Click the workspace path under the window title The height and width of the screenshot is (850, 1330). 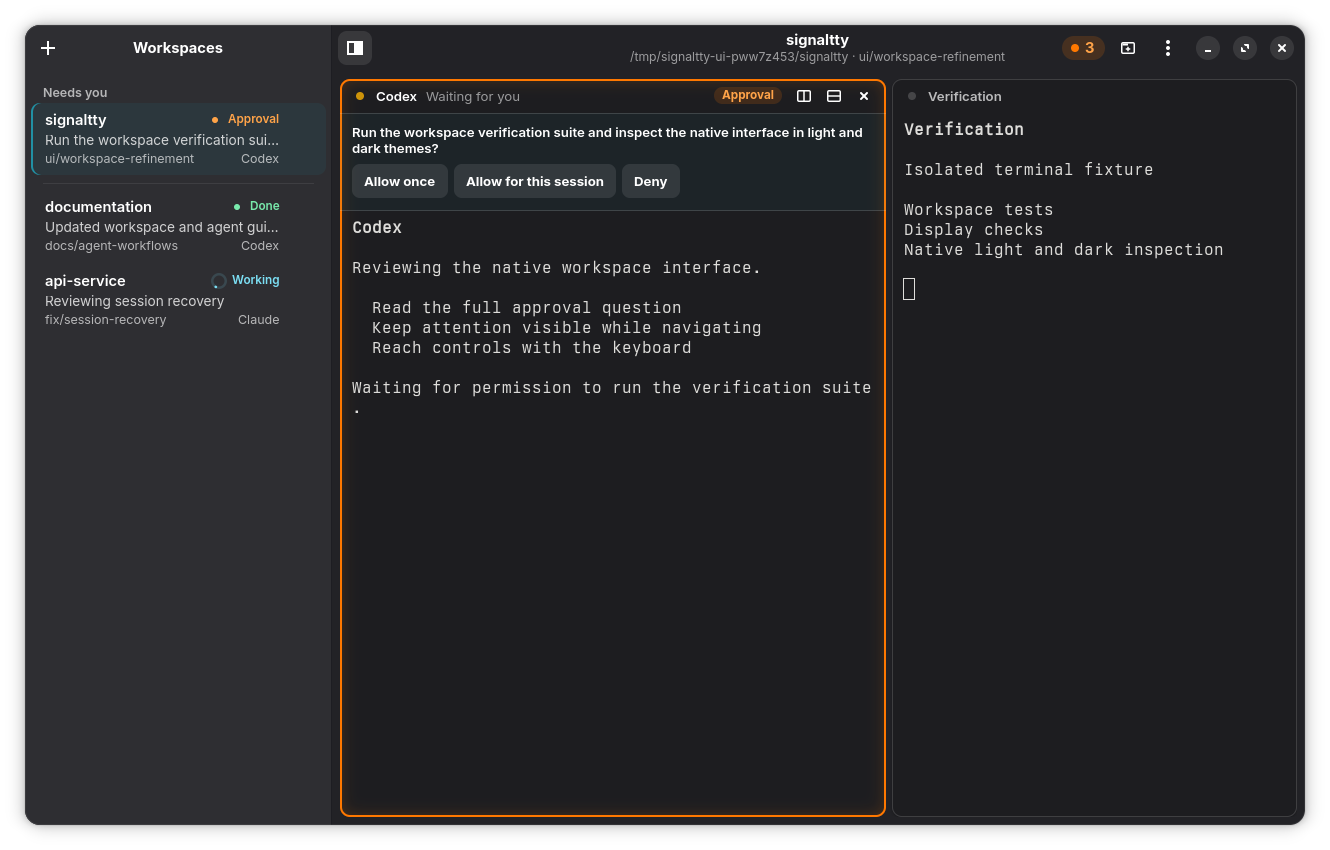(817, 57)
